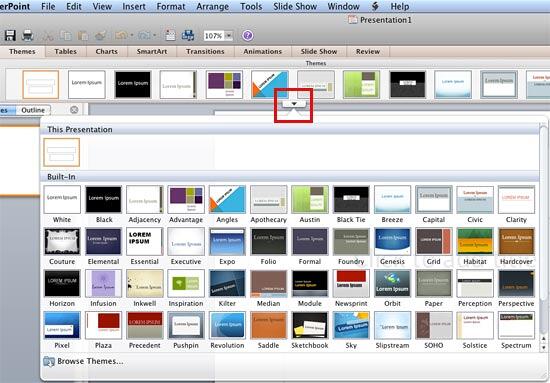Click the Redo arrow icon
This screenshot has width=550, height=383.
click(144, 35)
